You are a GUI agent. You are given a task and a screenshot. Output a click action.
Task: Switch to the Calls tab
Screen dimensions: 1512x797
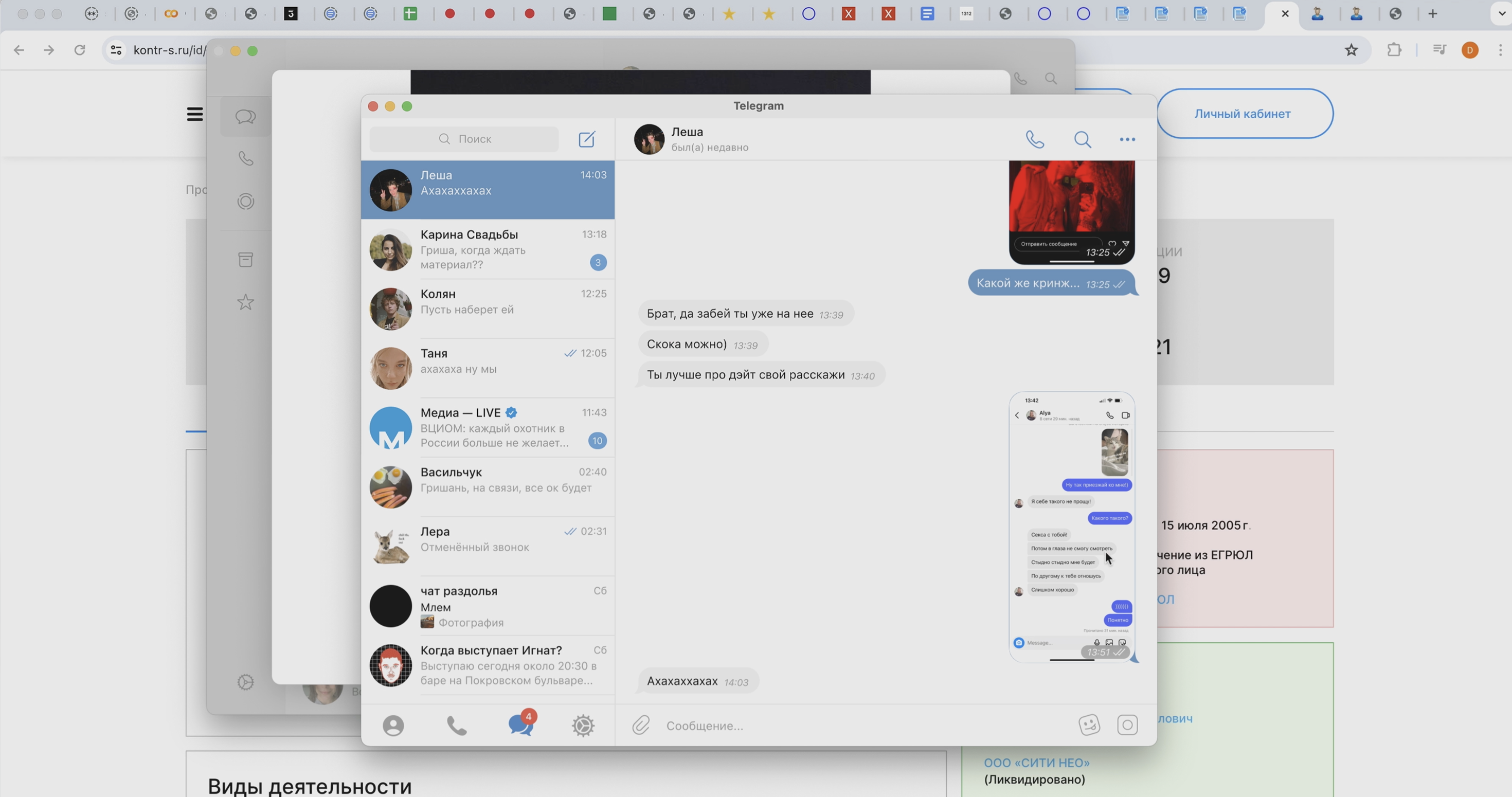tap(457, 726)
